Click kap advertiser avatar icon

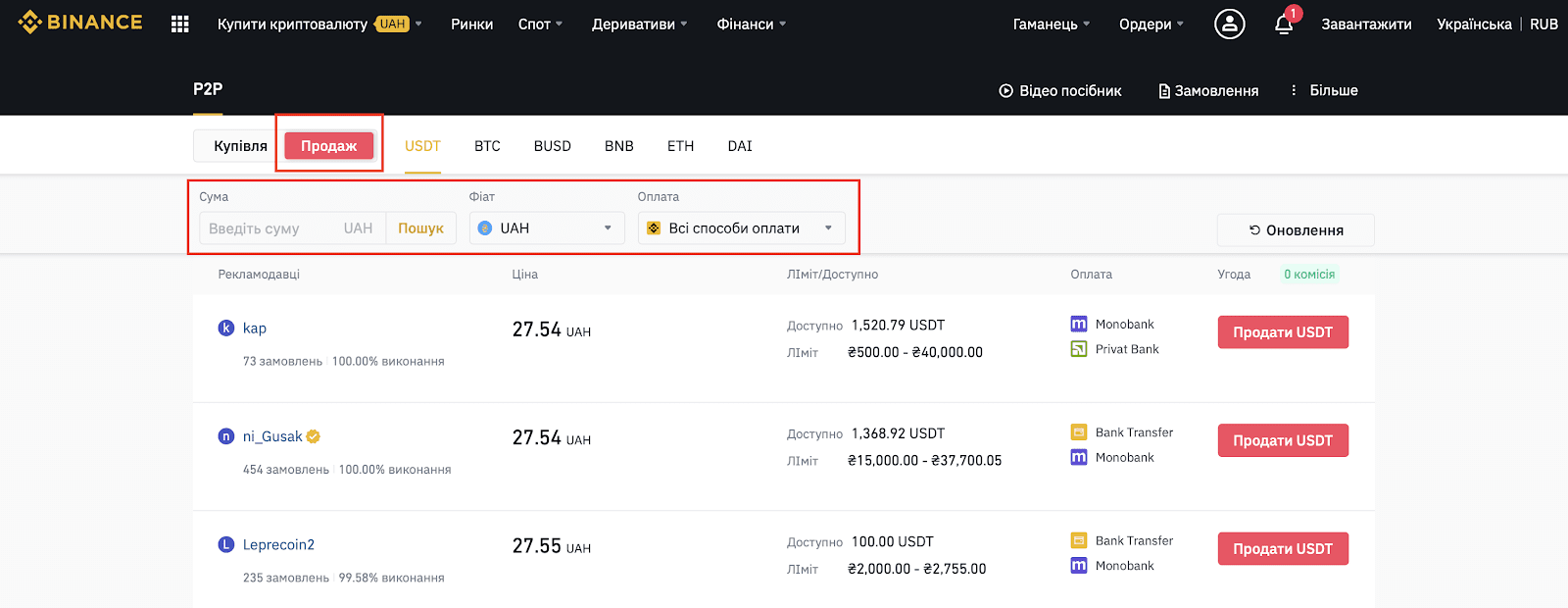click(x=226, y=328)
